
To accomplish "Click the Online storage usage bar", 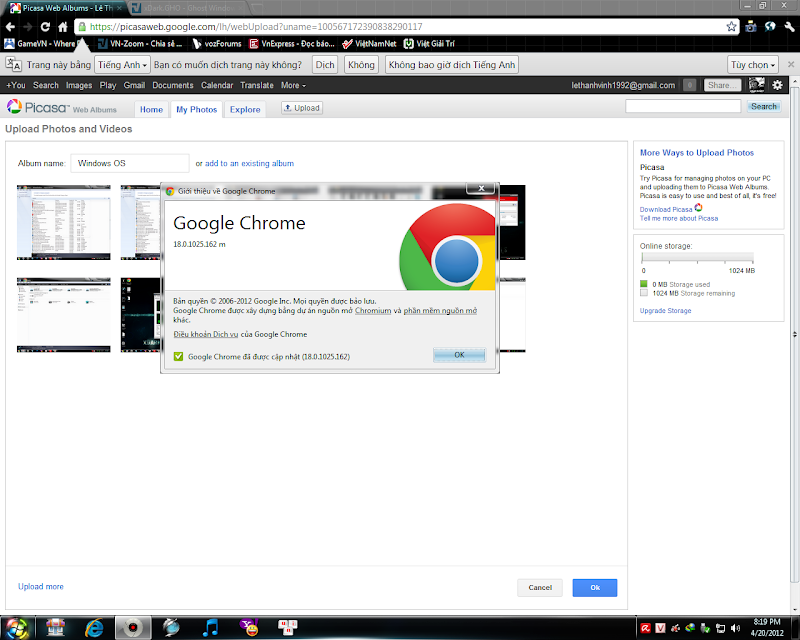I will pos(697,258).
